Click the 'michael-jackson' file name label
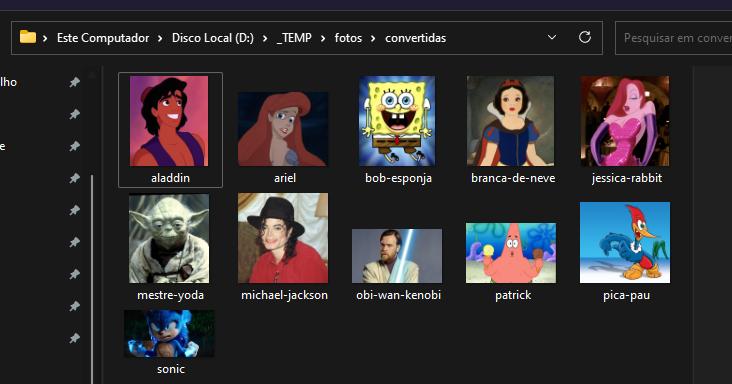The image size is (732, 384). 284,295
